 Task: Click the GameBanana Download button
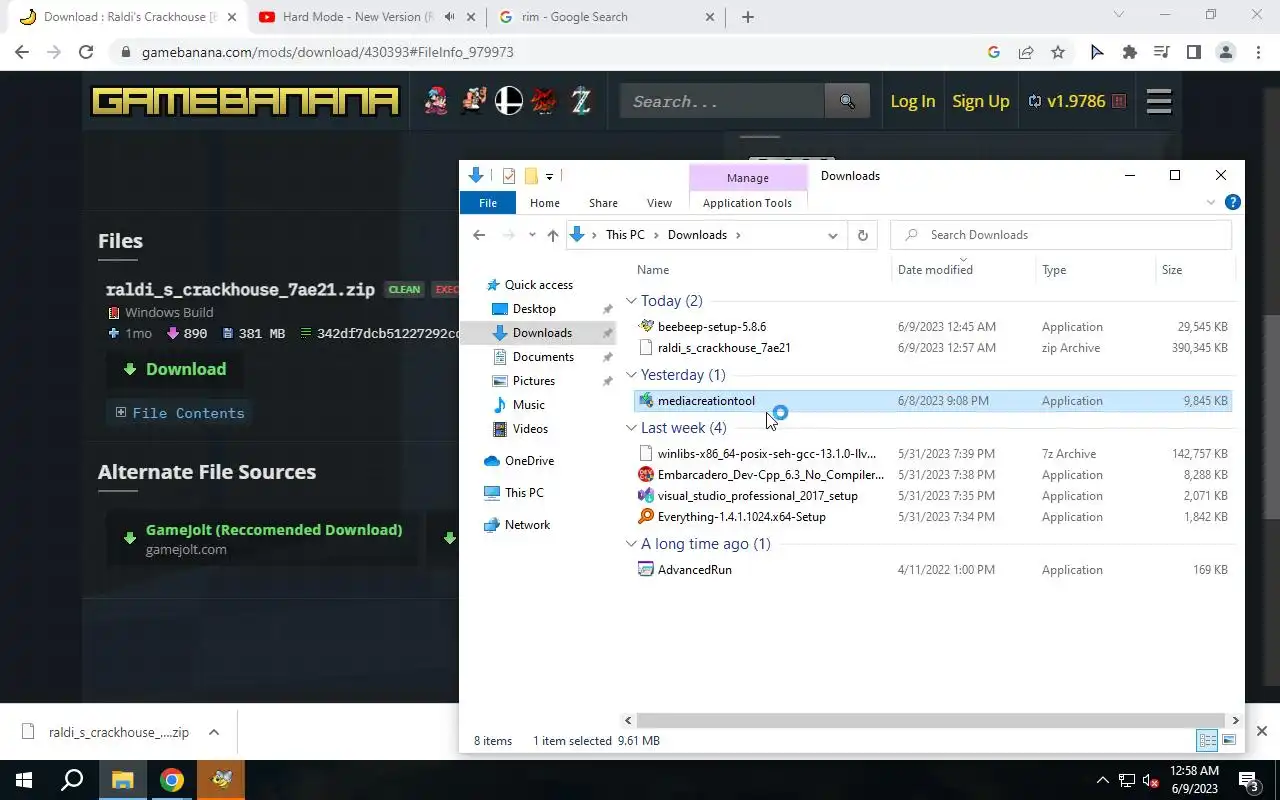click(174, 369)
